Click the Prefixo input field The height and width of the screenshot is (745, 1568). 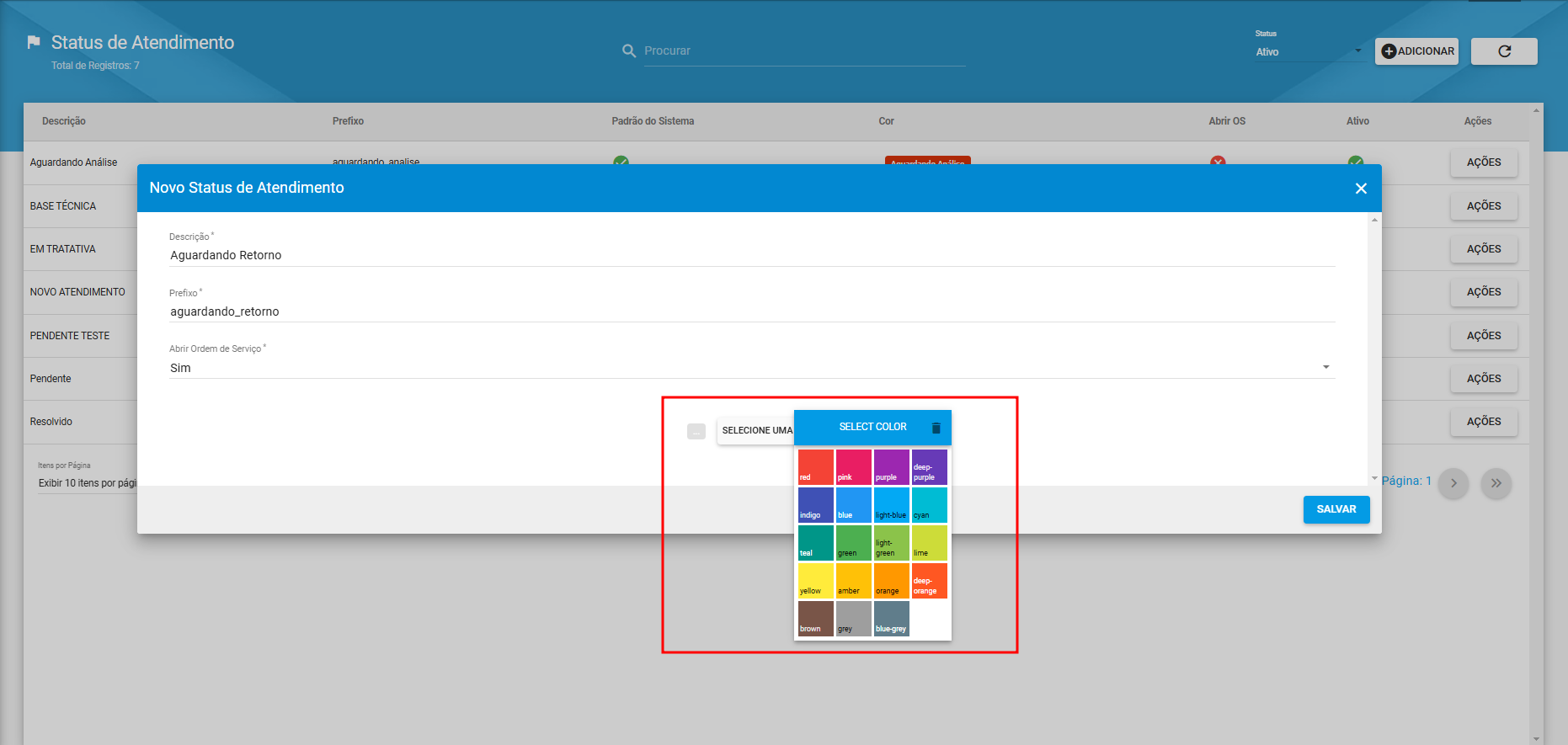(751, 311)
